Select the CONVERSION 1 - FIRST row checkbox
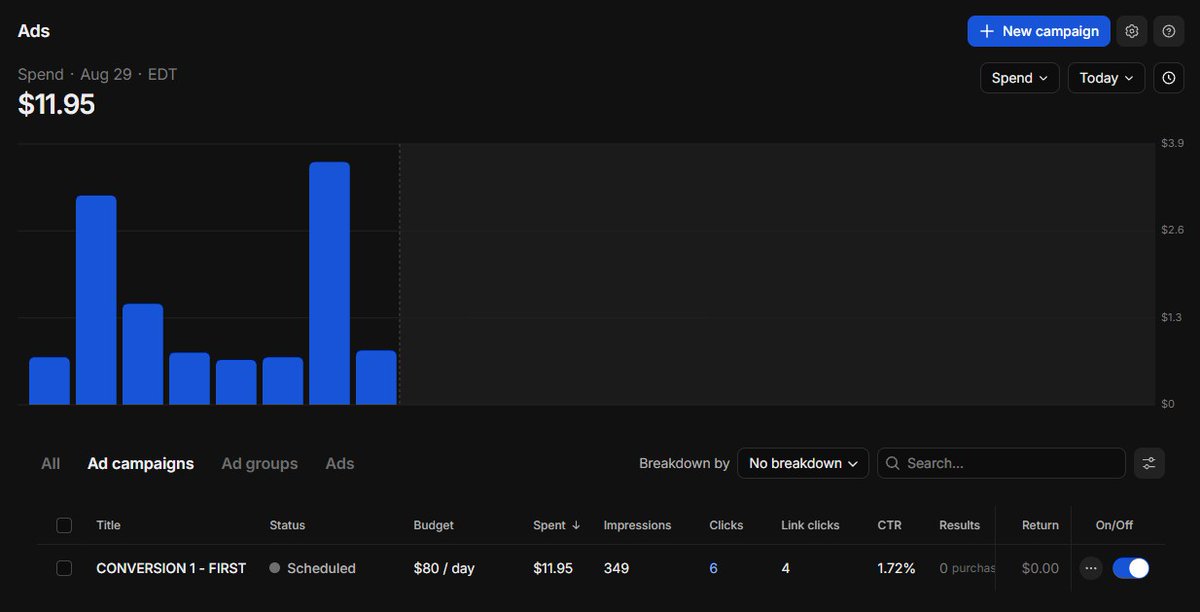The image size is (1200, 612). click(x=64, y=568)
